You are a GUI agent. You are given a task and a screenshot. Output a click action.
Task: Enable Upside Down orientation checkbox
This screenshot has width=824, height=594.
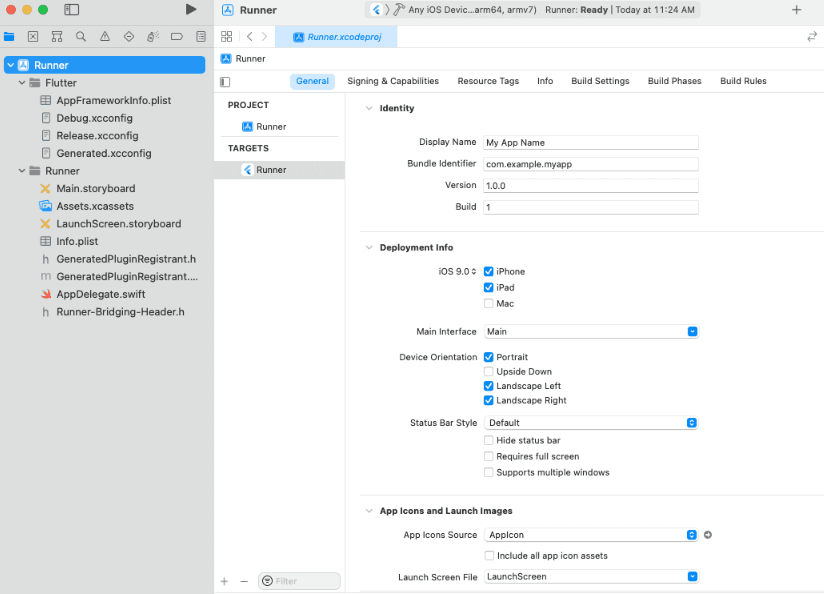[x=489, y=372]
